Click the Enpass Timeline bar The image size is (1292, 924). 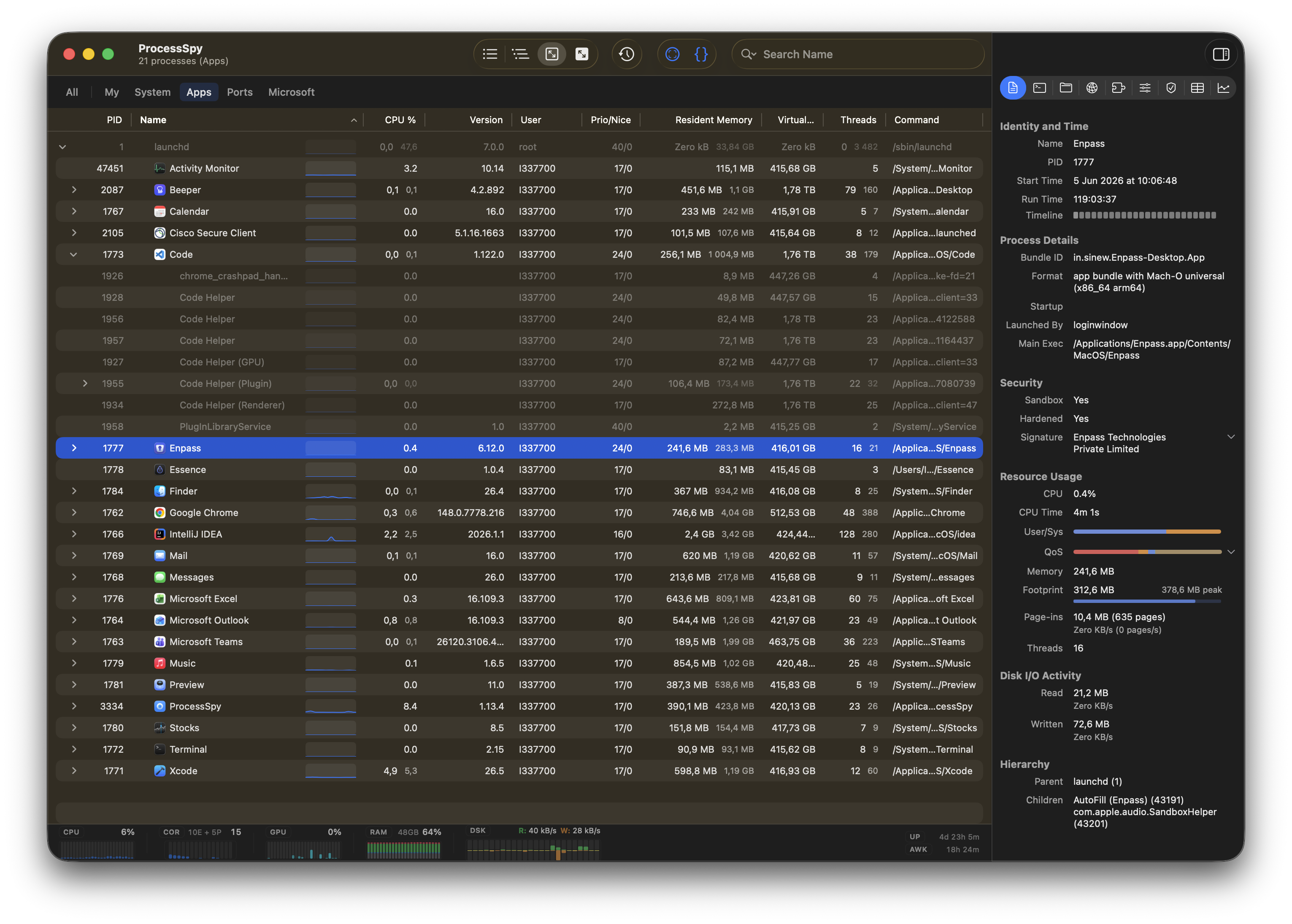click(x=1144, y=216)
